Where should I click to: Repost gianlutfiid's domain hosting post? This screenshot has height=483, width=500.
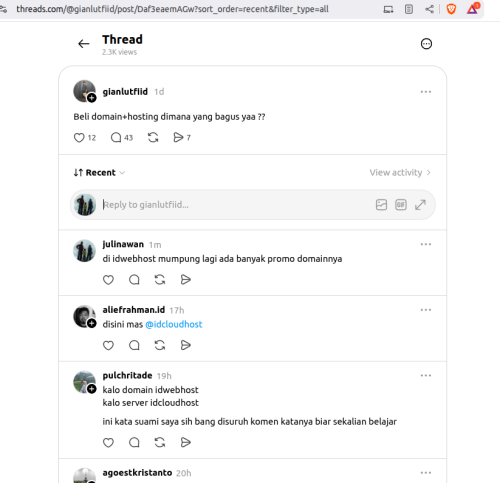tap(153, 137)
